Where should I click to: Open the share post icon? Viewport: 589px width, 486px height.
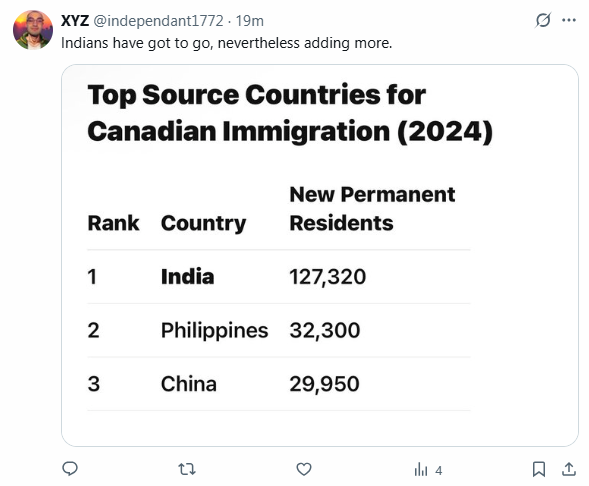[569, 469]
